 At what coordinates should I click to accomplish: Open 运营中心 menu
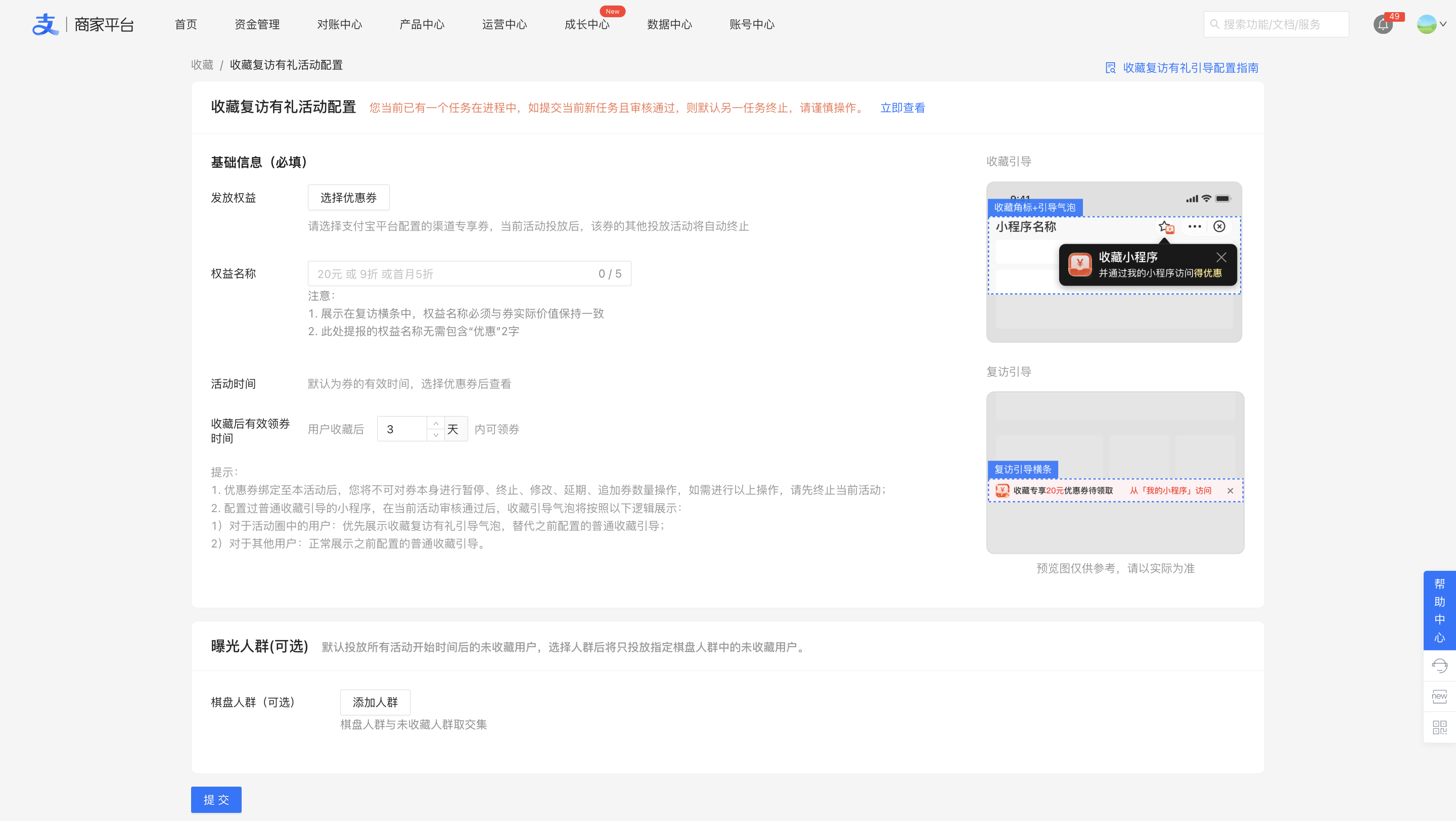tap(505, 24)
